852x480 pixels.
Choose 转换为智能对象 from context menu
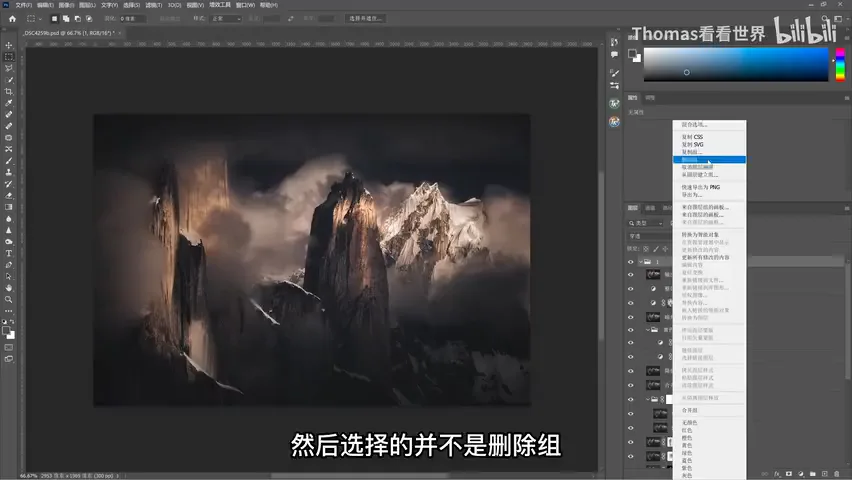click(x=700, y=235)
